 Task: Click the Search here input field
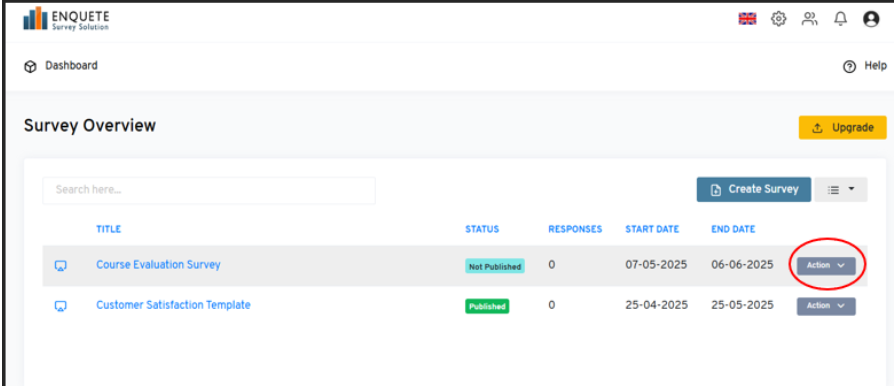click(x=209, y=190)
